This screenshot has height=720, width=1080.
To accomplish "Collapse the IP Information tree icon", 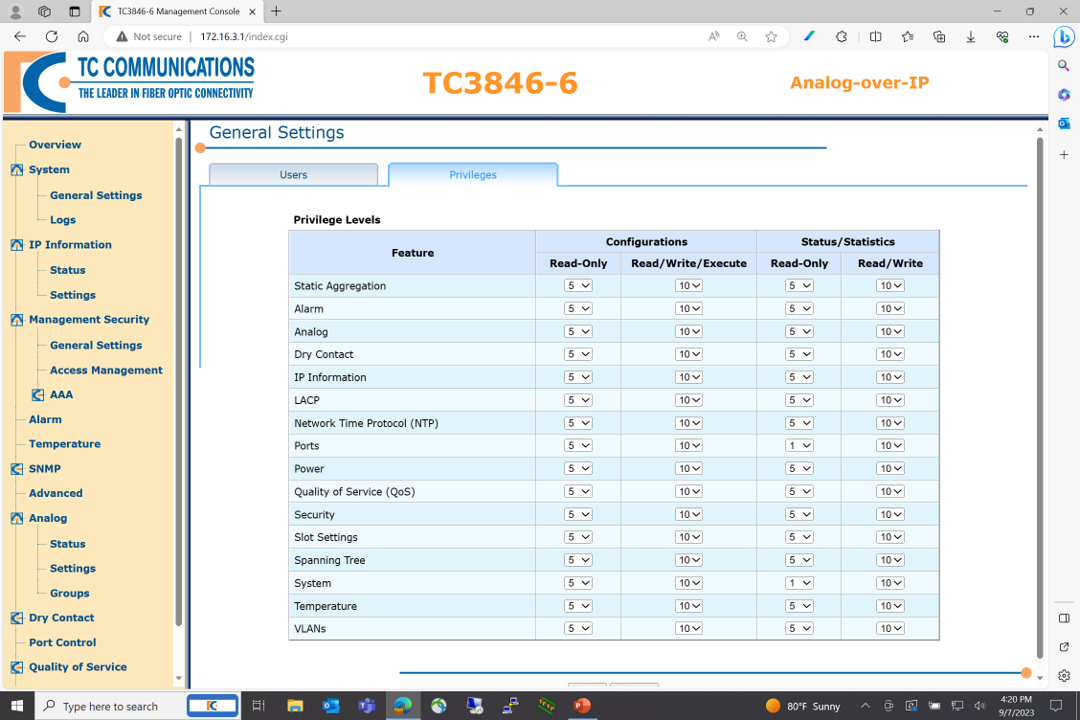I will 17,245.
